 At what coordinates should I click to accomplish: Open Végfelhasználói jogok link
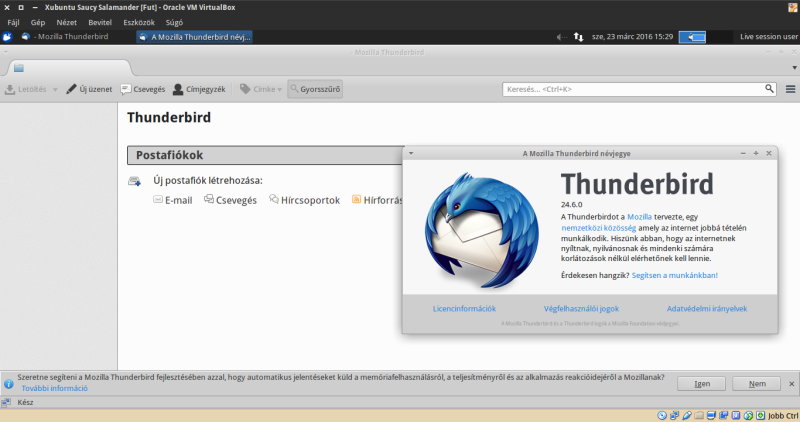tap(581, 309)
